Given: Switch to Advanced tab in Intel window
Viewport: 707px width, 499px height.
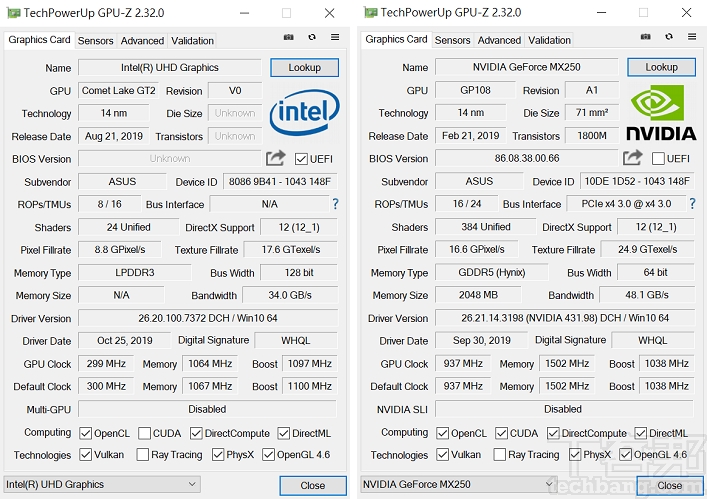Looking at the screenshot, I should click(x=142, y=41).
